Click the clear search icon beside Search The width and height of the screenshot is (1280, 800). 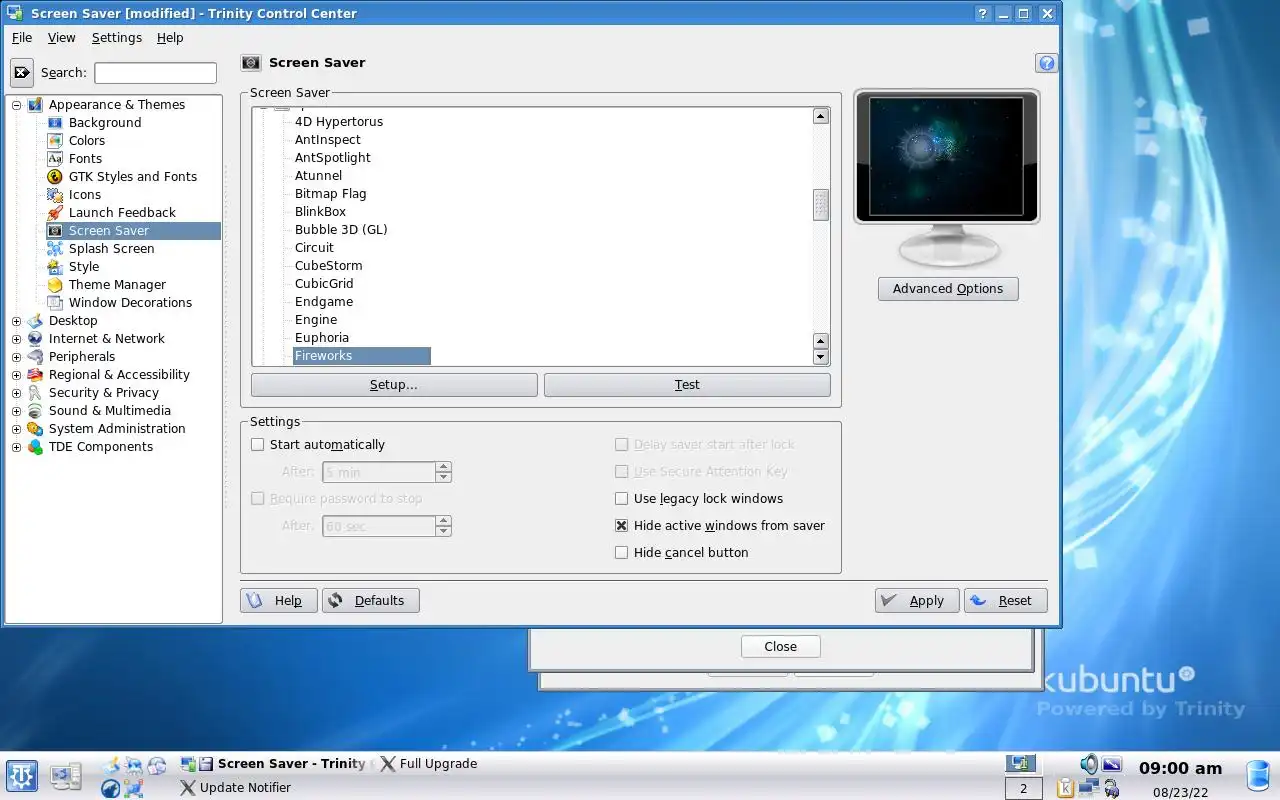tap(22, 73)
